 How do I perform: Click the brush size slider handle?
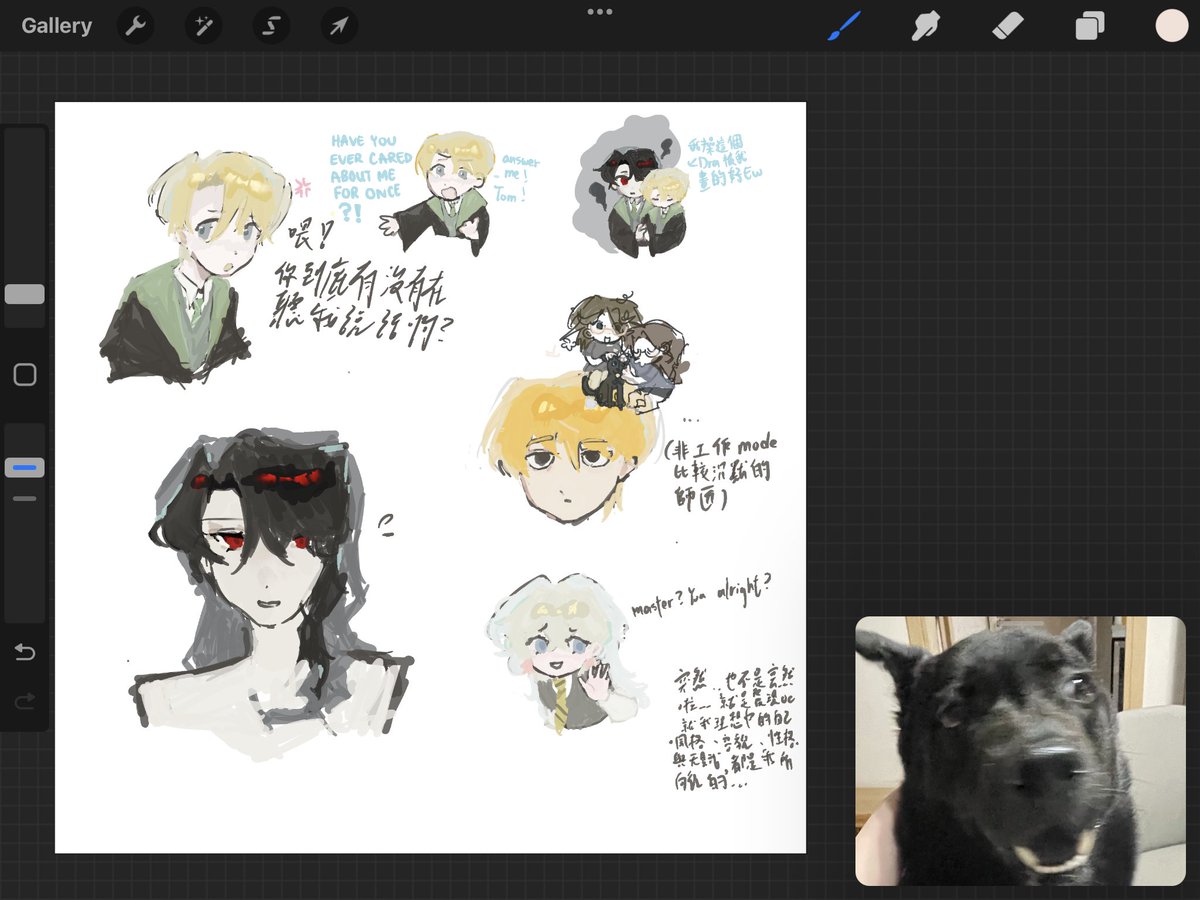25,294
